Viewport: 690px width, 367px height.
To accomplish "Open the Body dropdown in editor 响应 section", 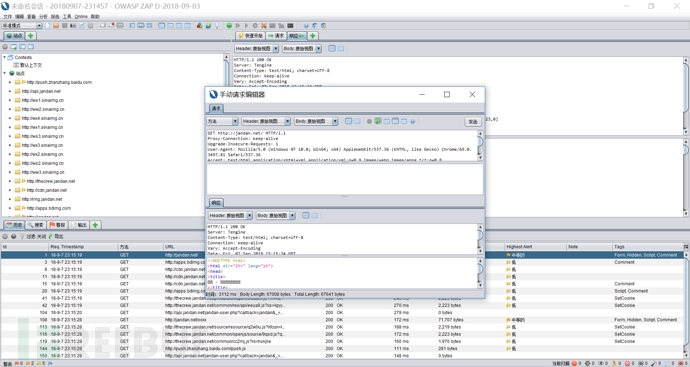I will 275,215.
